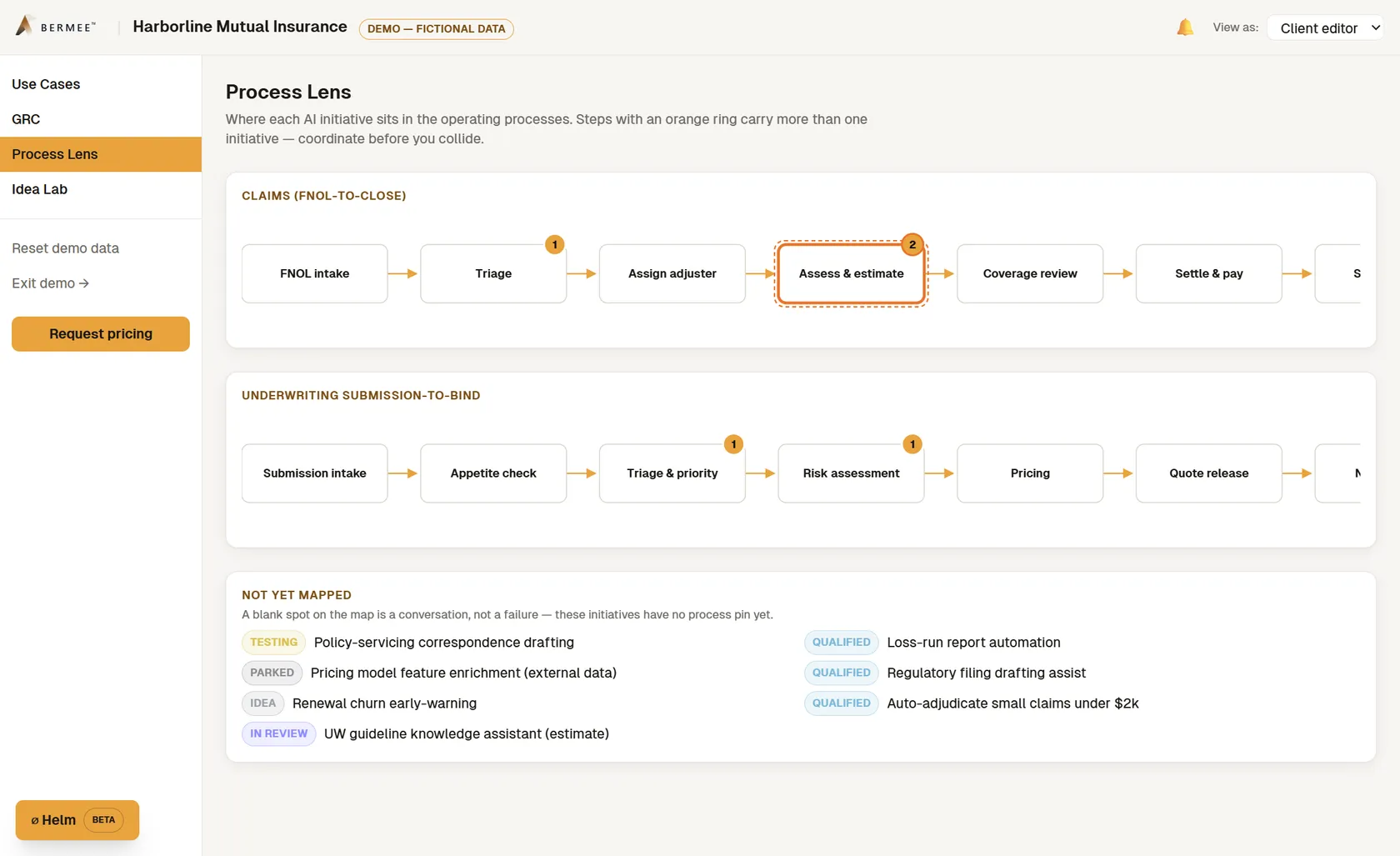The height and width of the screenshot is (856, 1400).
Task: Click Reset demo data
Action: (65, 248)
